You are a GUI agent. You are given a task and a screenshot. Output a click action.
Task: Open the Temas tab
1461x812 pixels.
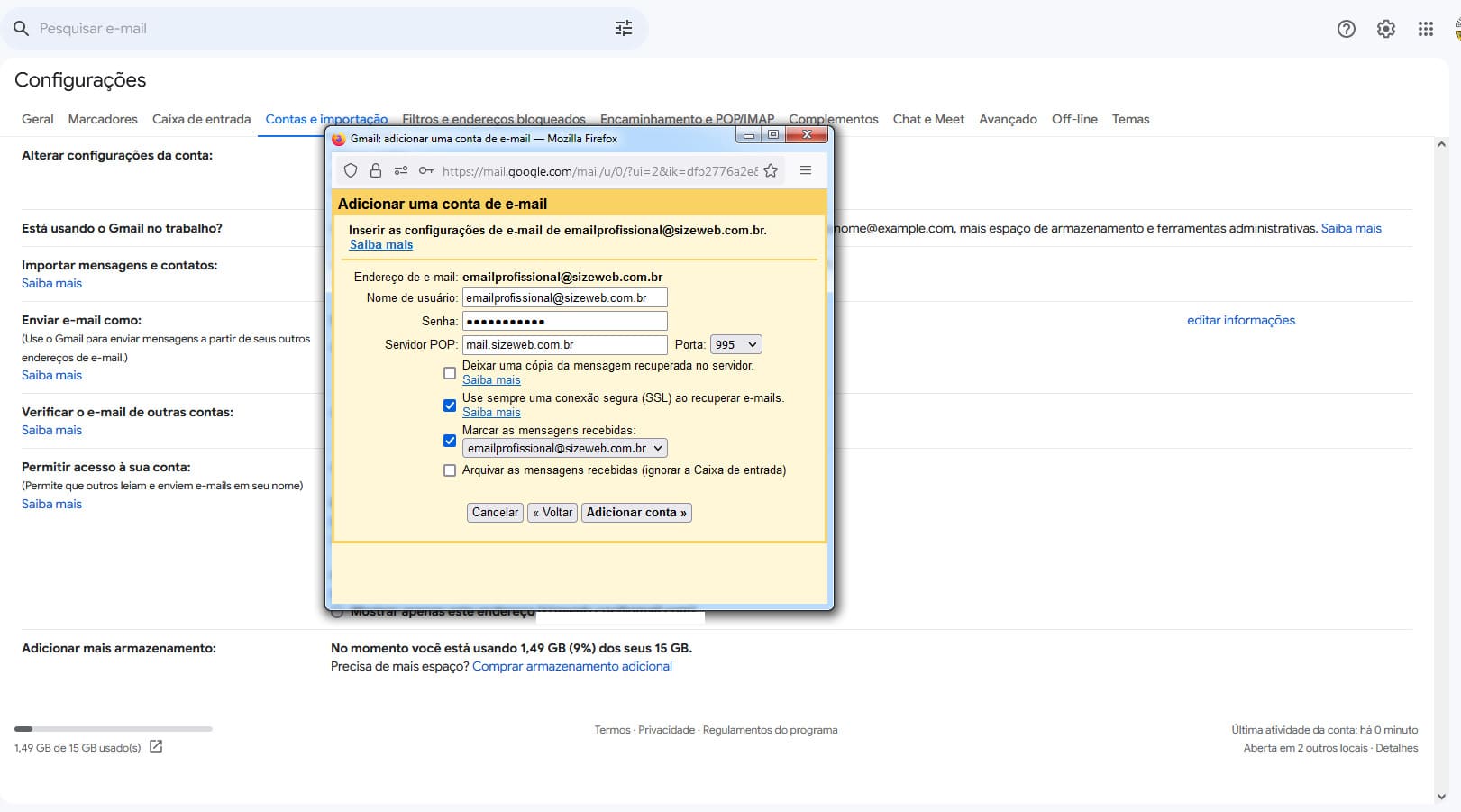tap(1130, 119)
